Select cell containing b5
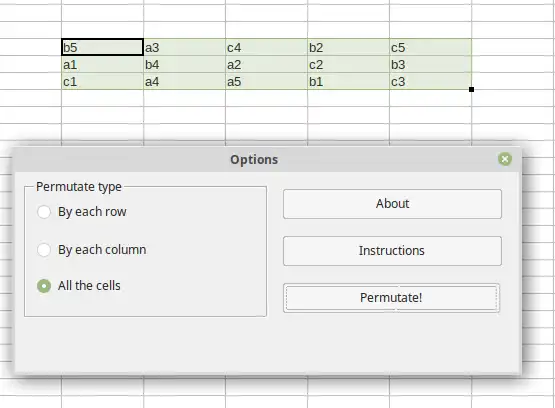 click(102, 47)
